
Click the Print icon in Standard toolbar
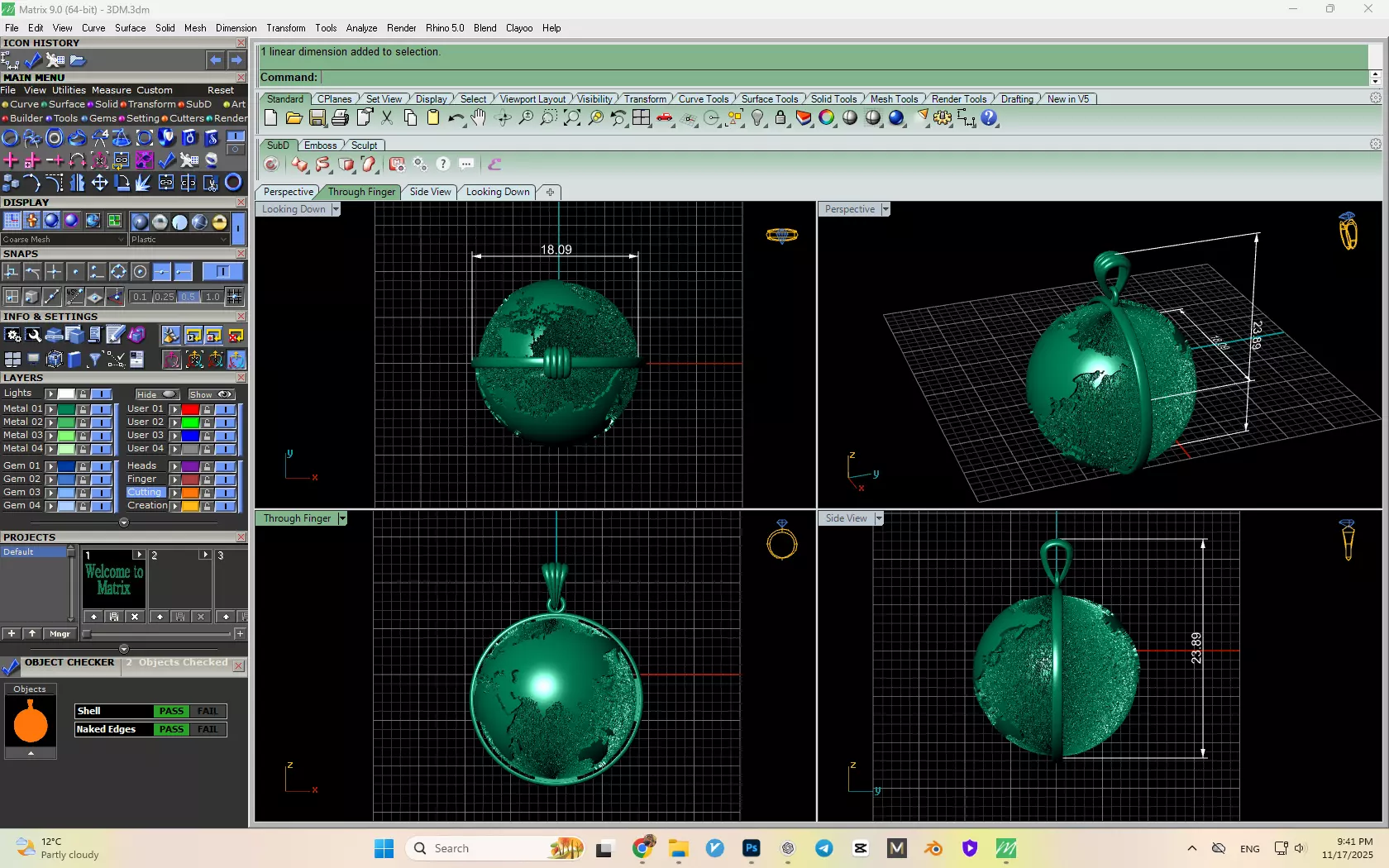(340, 118)
